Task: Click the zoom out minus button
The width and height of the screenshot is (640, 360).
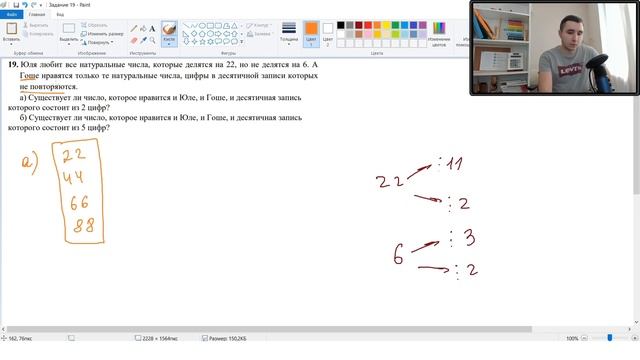Action: 584,338
